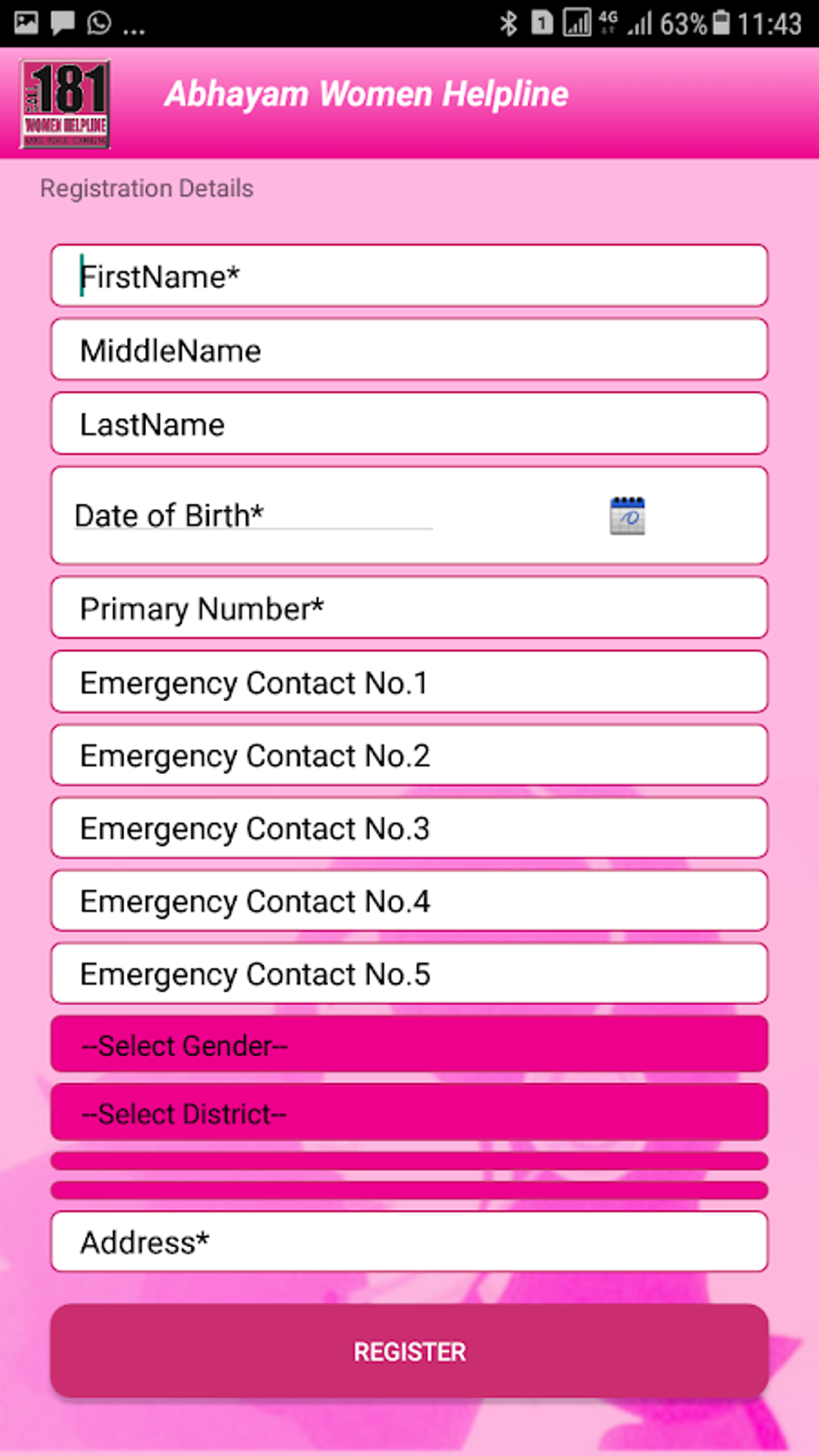819x1456 pixels.
Task: Tap the 181 Women Helpline logo
Action: point(65,104)
